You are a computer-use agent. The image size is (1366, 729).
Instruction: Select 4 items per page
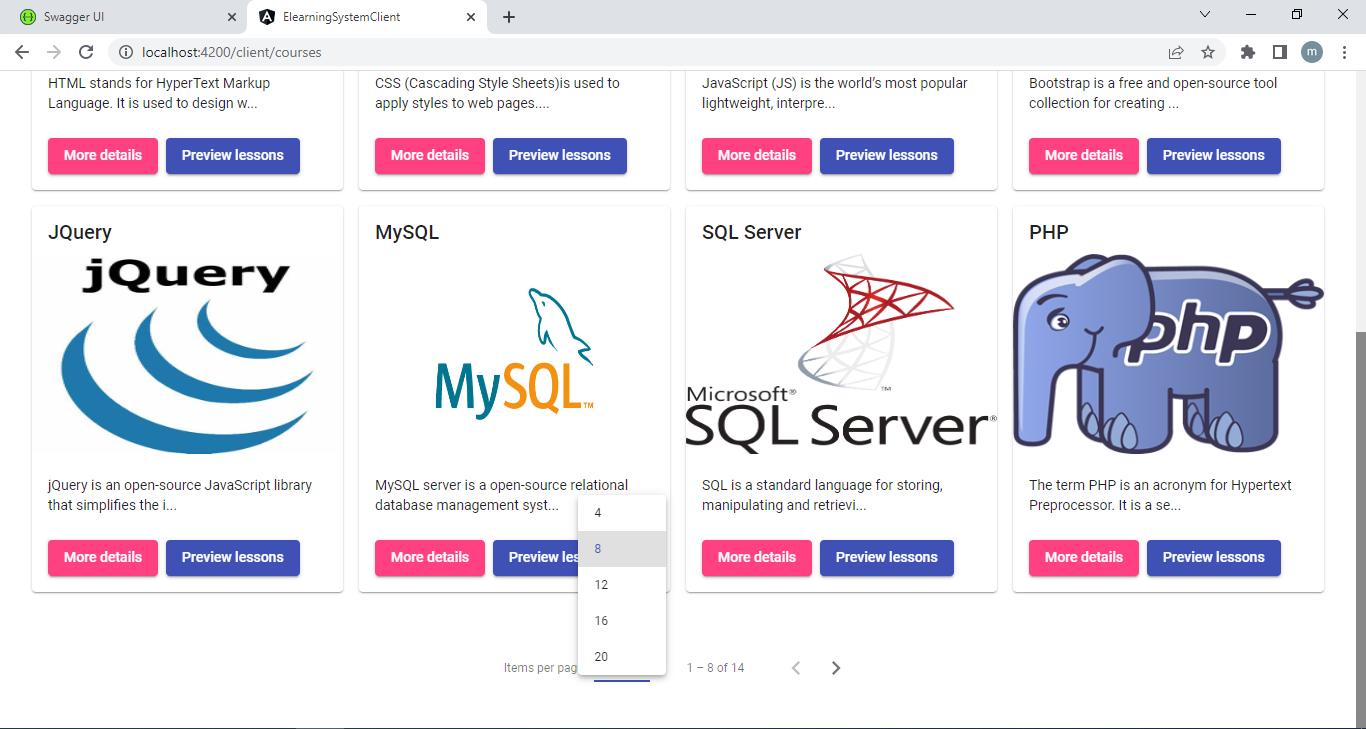(621, 513)
